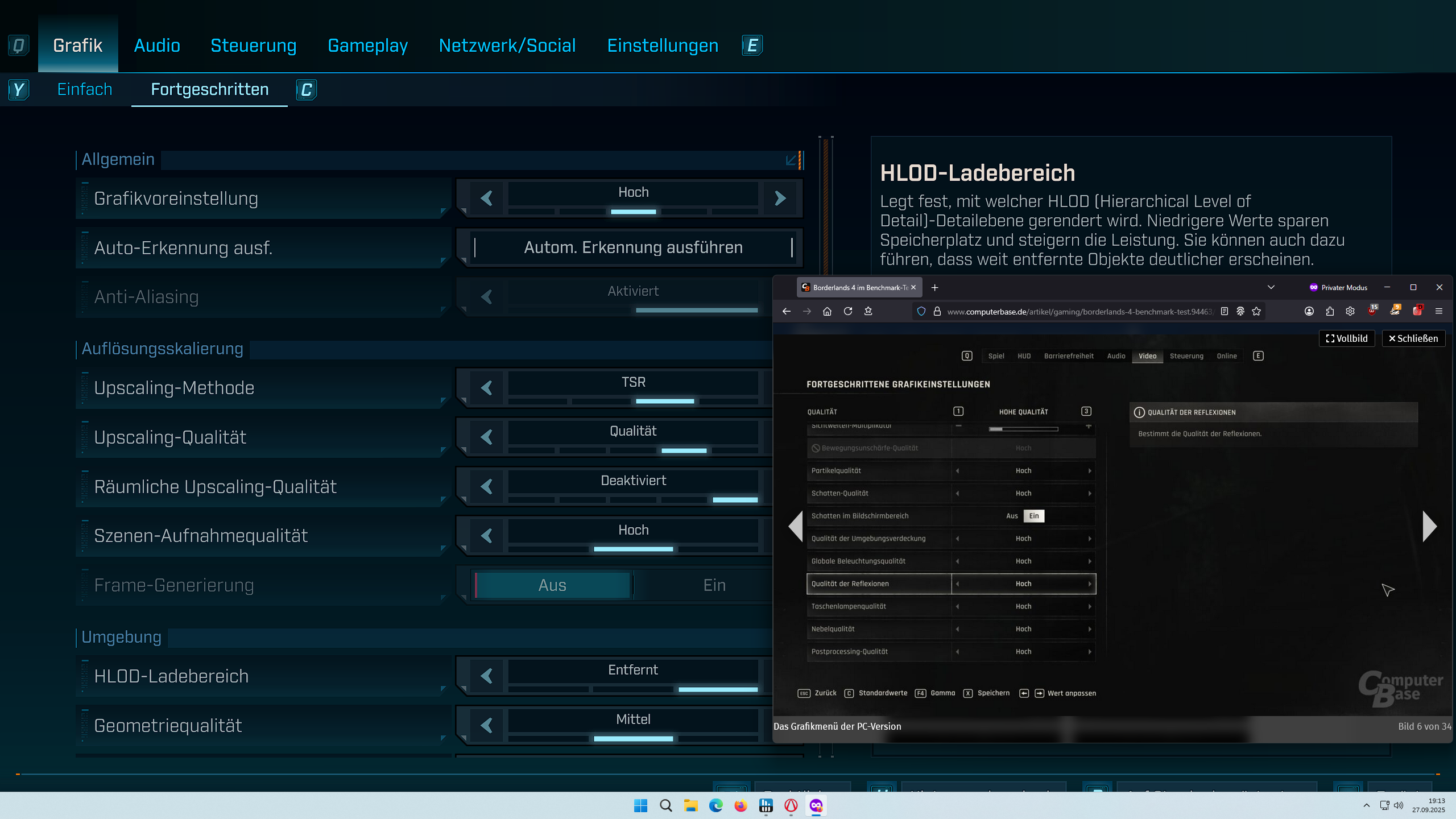
Task: Collapse the Allgemein settings section
Action: tap(790, 160)
